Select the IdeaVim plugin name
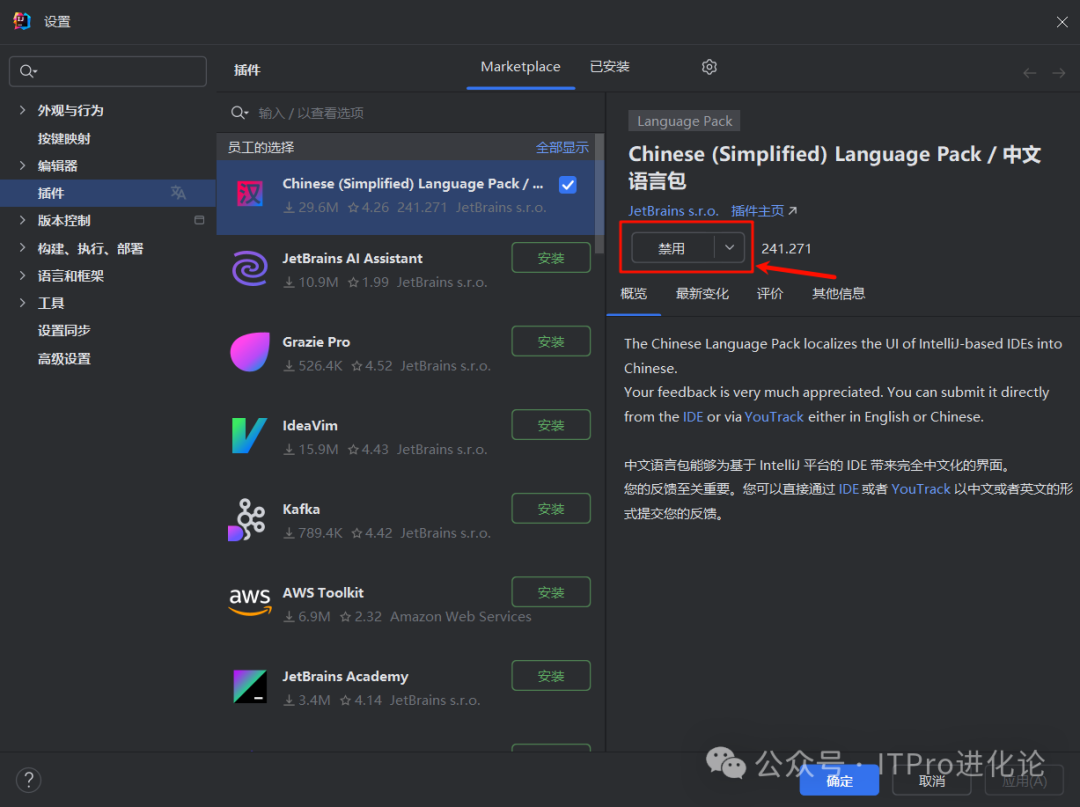Viewport: 1080px width, 807px height. [310, 426]
